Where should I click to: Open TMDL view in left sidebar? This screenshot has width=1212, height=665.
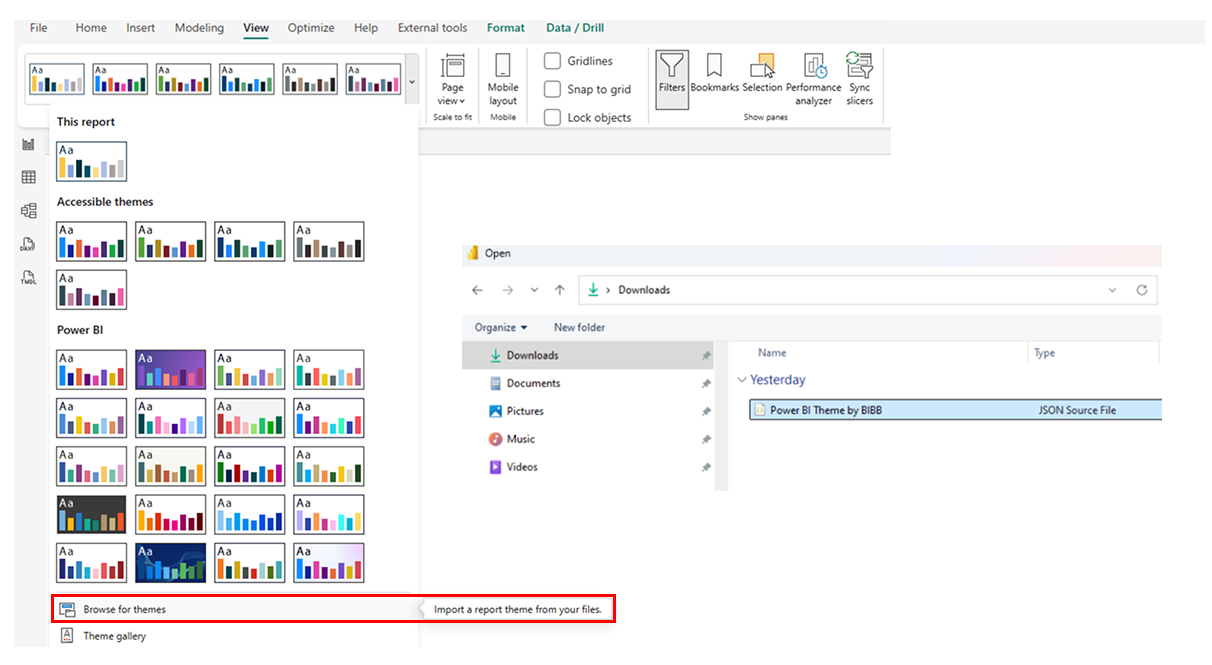point(29,277)
